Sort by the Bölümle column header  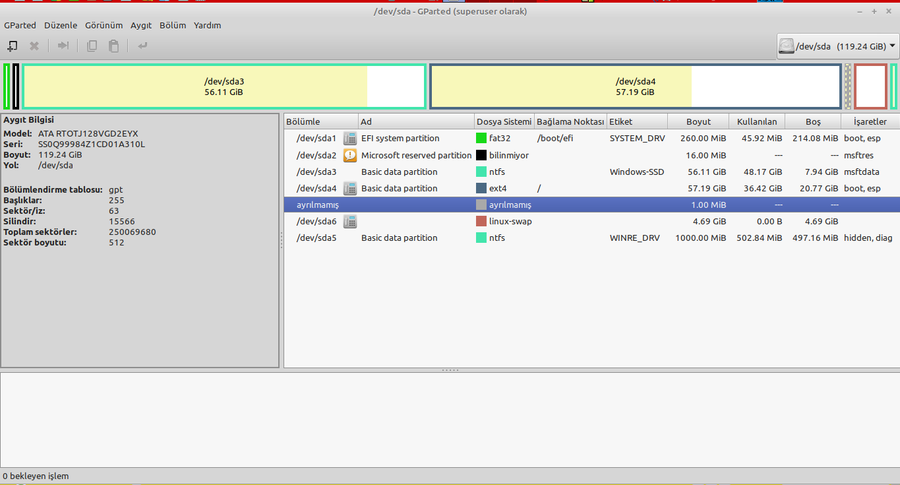point(321,122)
